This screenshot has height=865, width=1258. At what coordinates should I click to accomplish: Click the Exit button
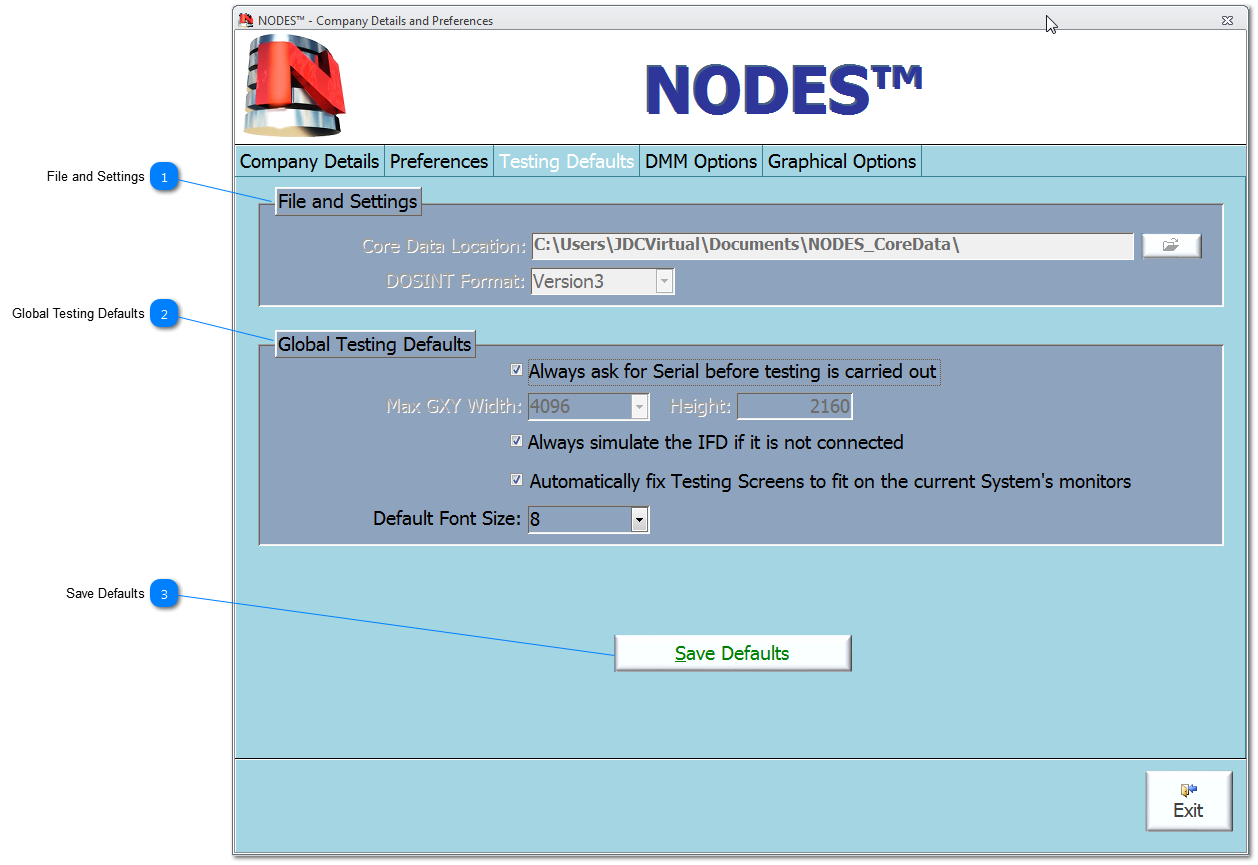point(1188,801)
